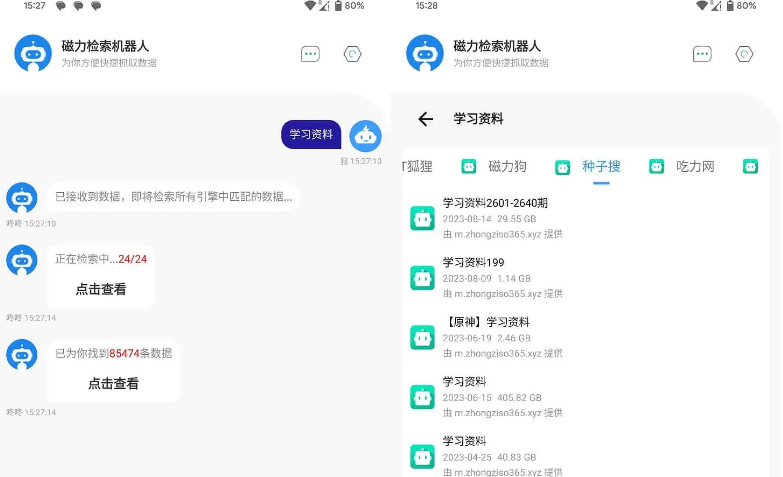This screenshot has height=477, width=783.
Task: Tap the 2023-06-19 2.46 GB details line
Action: (486, 338)
